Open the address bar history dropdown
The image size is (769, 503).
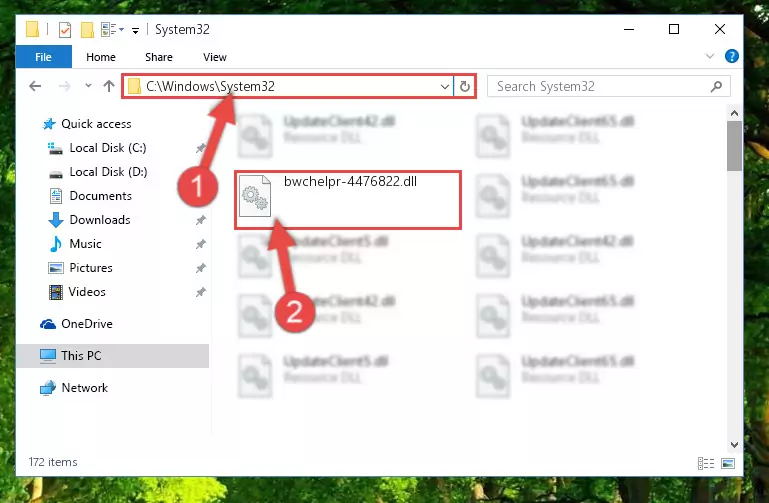click(445, 87)
